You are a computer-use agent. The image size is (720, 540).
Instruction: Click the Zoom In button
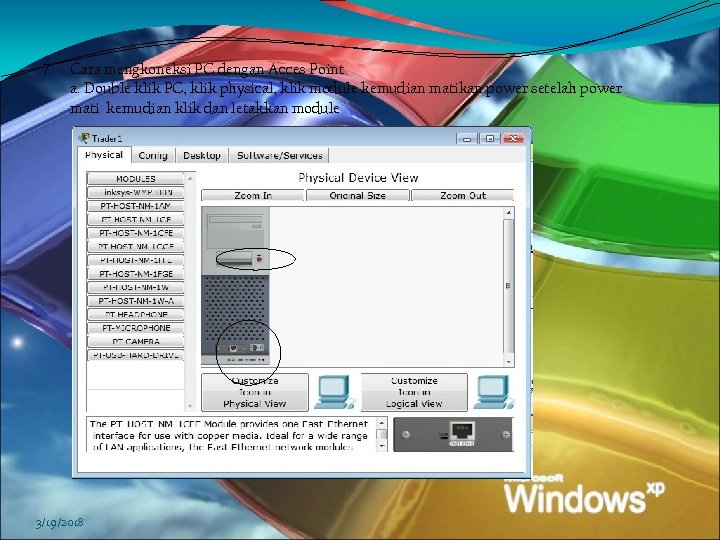point(253,196)
